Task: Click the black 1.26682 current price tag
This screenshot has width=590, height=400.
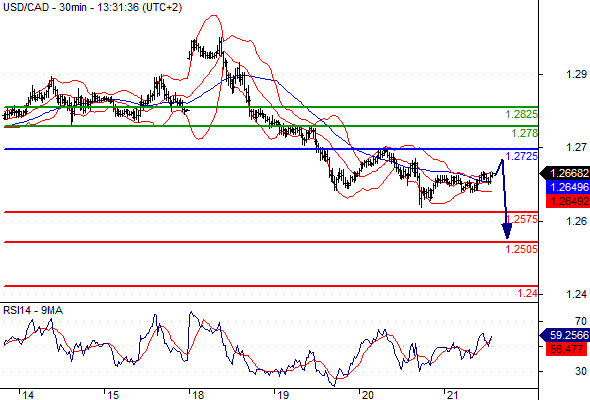Action: [x=565, y=173]
